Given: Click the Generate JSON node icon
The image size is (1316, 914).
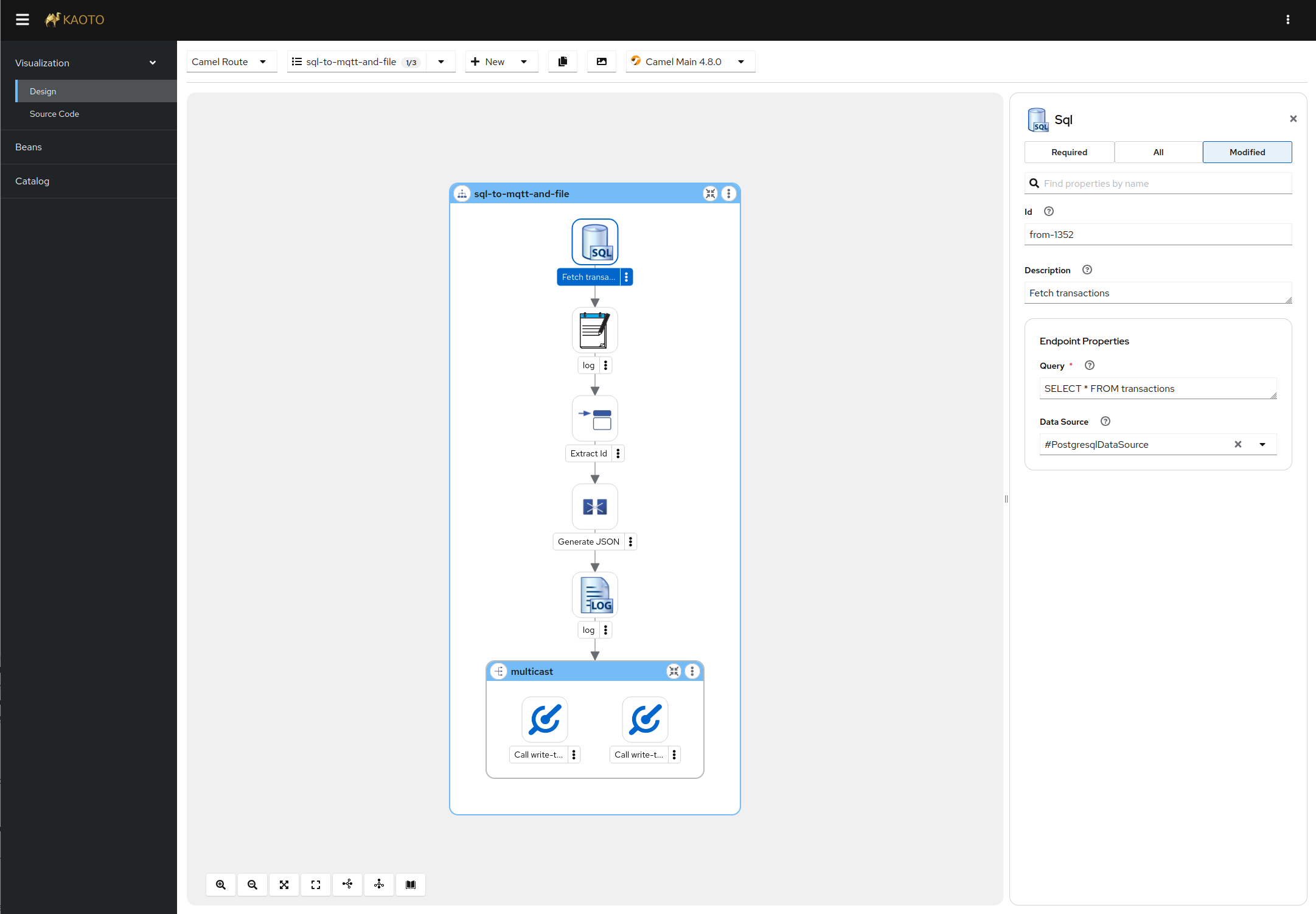Looking at the screenshot, I should pos(594,506).
